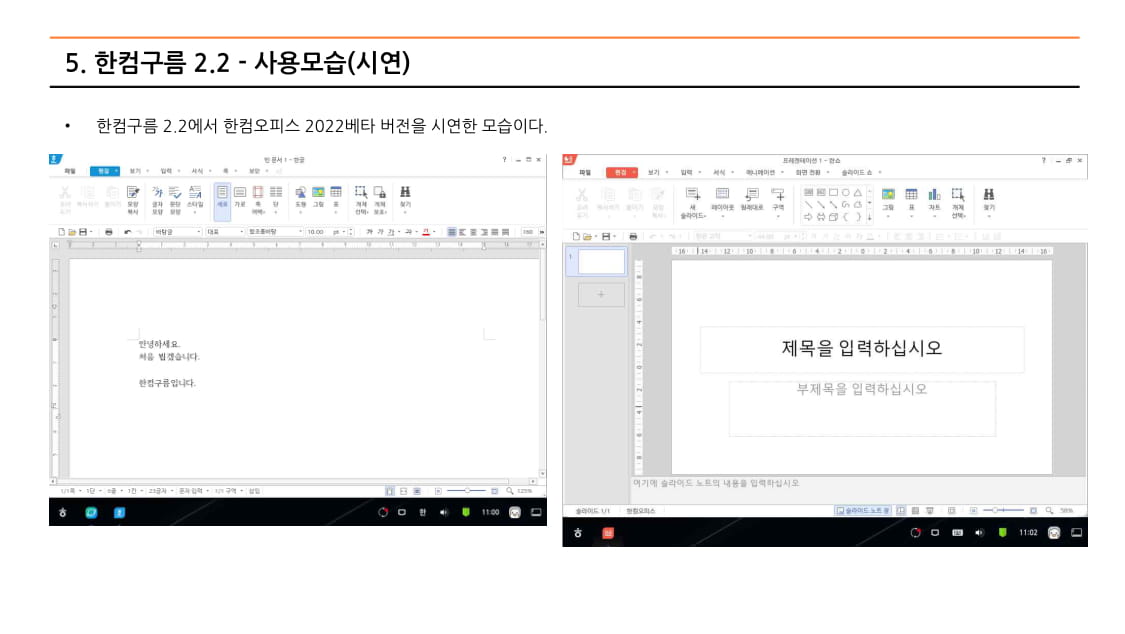Open start menu in left taskbar
1125x634 pixels.
click(x=62, y=512)
